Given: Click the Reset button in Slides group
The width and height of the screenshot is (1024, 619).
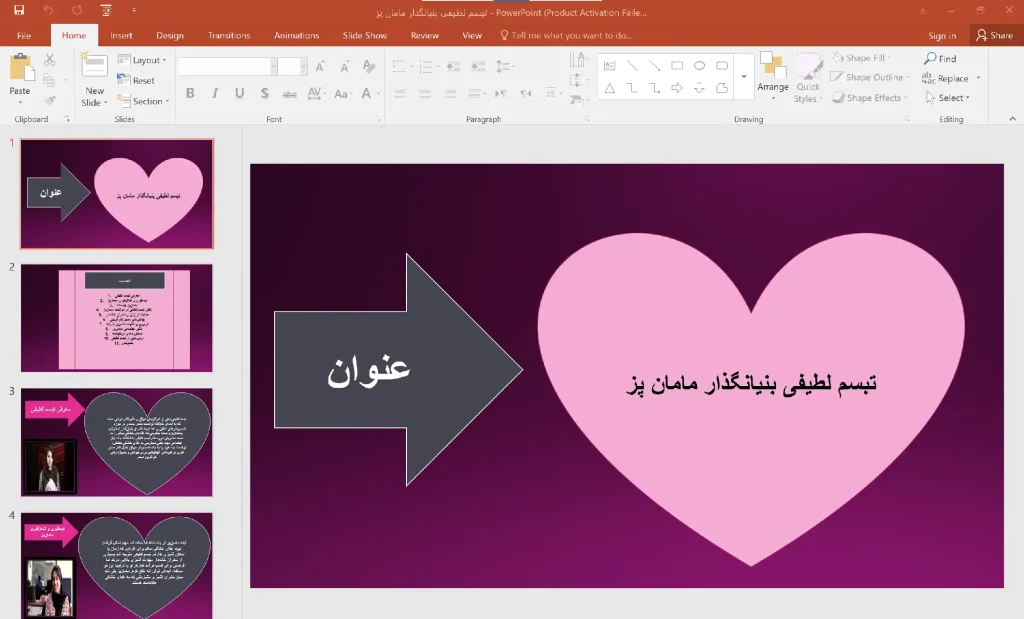Looking at the screenshot, I should click(x=143, y=80).
